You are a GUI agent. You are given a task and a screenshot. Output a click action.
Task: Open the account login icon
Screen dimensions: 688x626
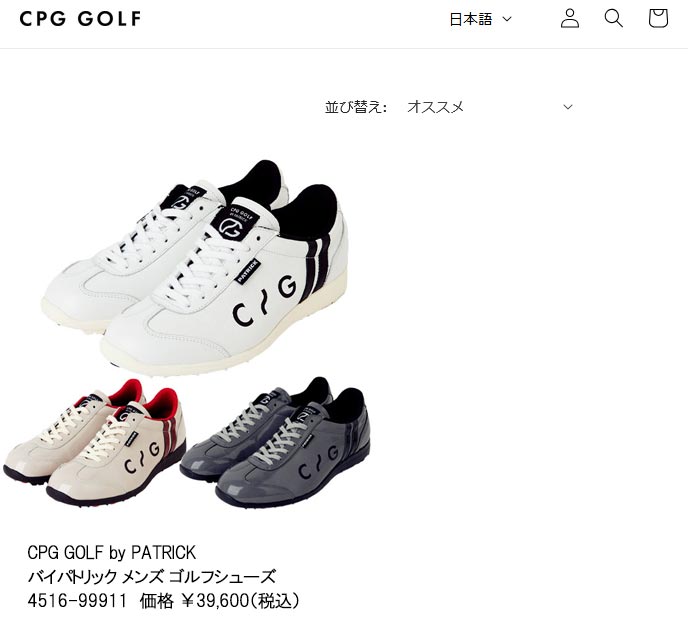pyautogui.click(x=570, y=19)
